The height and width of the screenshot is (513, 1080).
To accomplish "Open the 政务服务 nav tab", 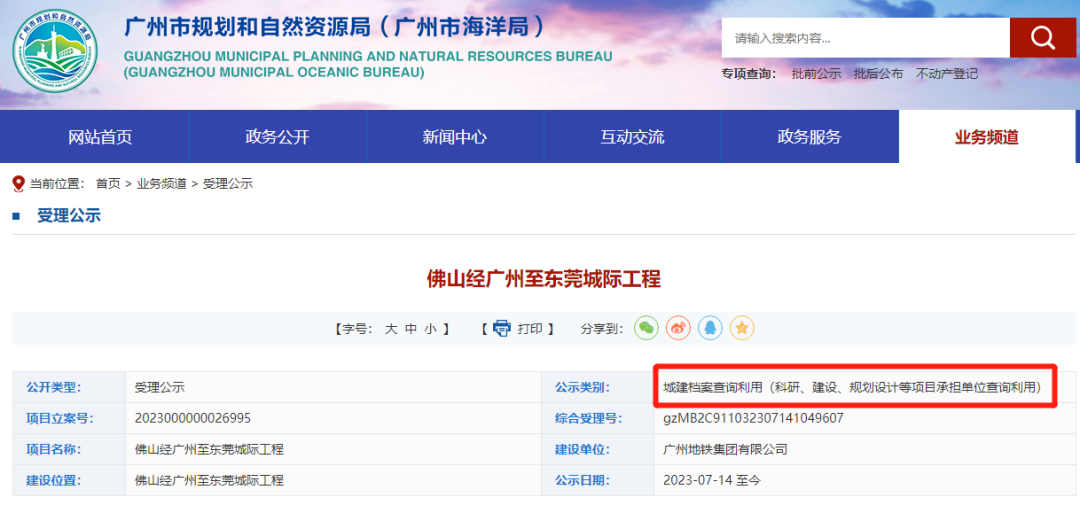I will (x=809, y=137).
